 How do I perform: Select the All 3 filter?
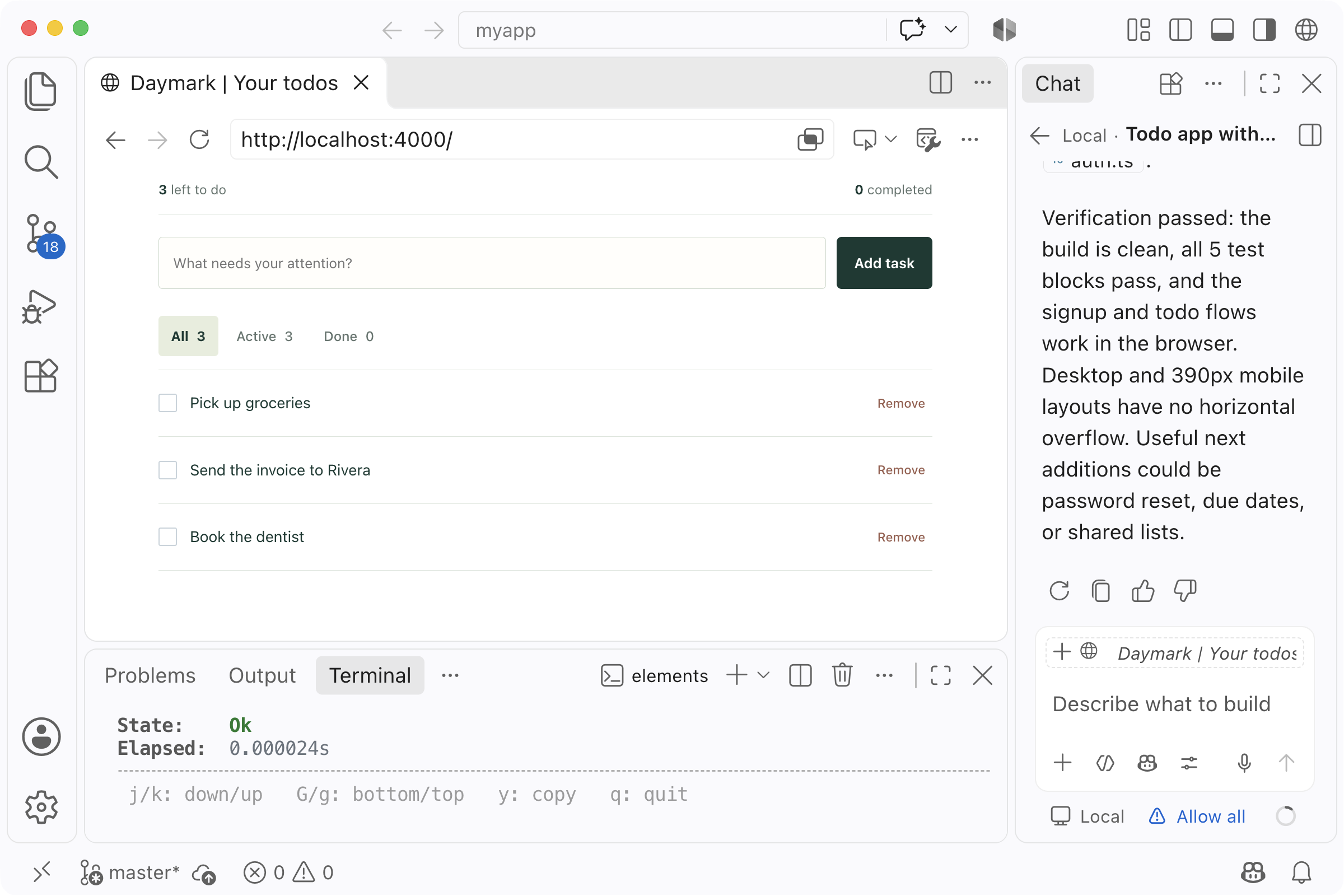click(x=188, y=337)
